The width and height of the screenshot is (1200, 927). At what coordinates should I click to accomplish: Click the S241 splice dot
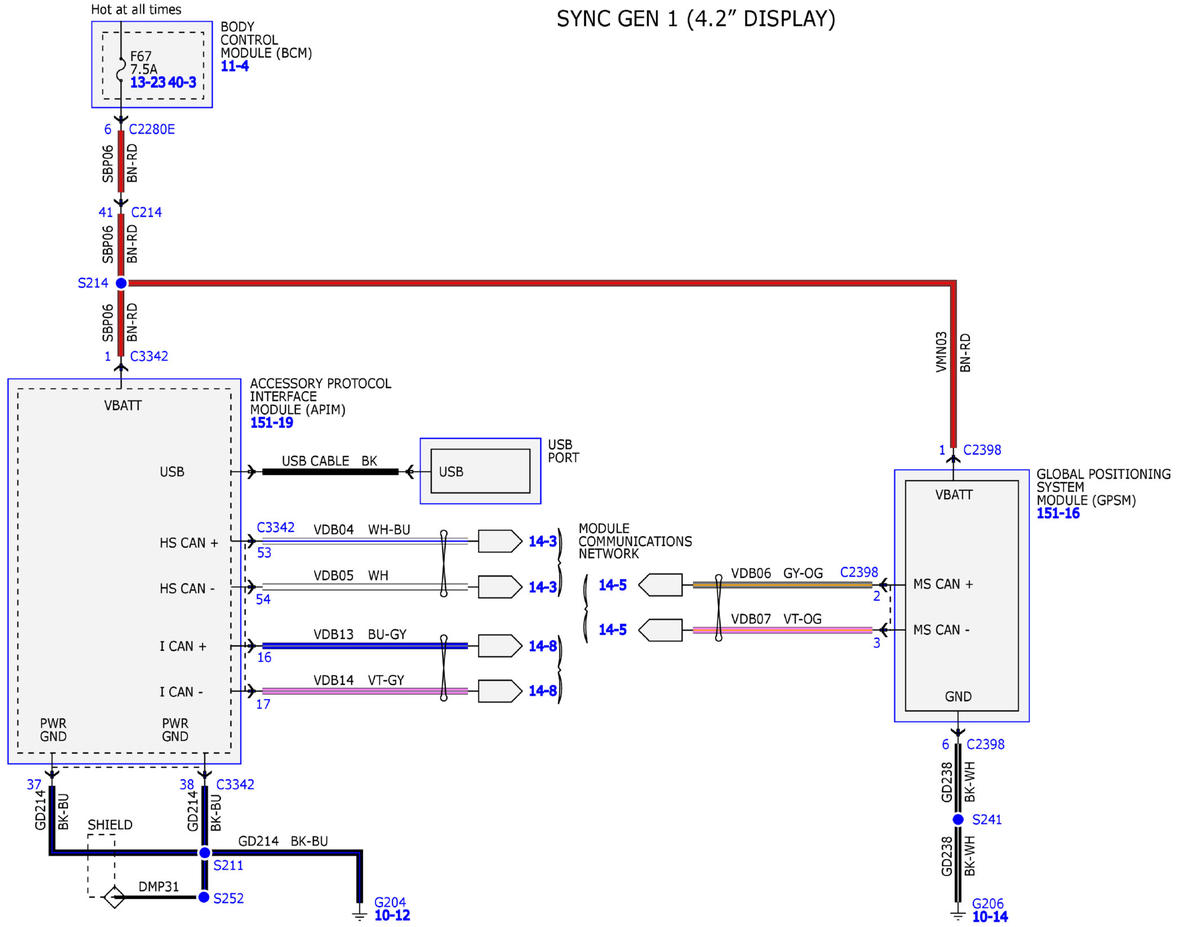point(958,820)
